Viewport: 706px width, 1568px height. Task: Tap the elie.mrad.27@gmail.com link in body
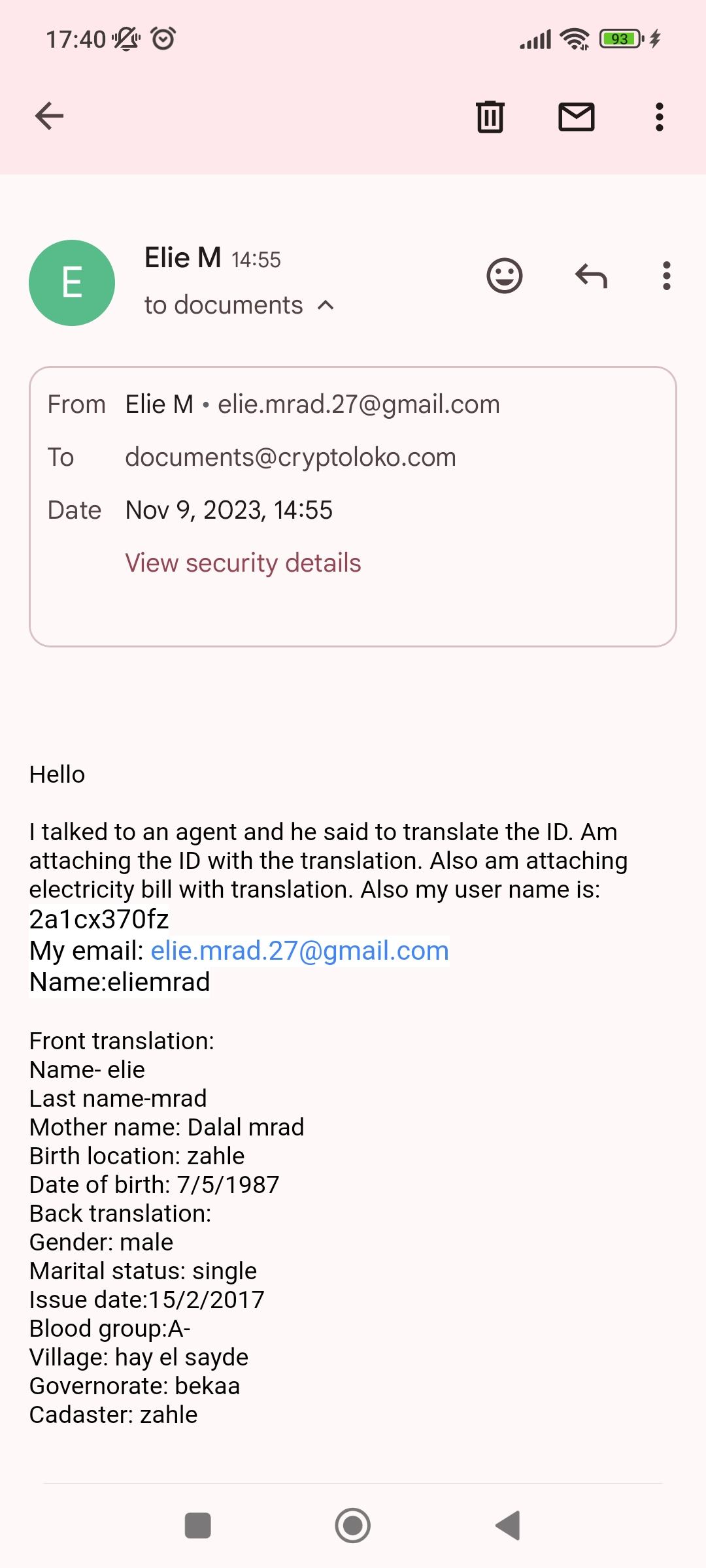299,951
